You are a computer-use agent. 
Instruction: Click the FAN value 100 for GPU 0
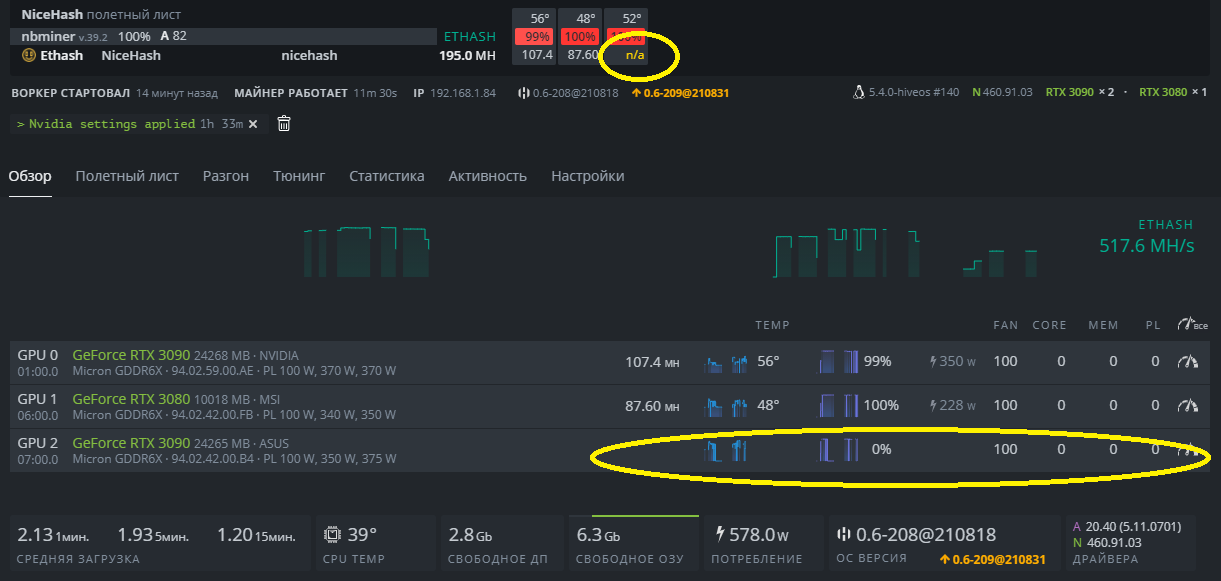pos(1005,362)
